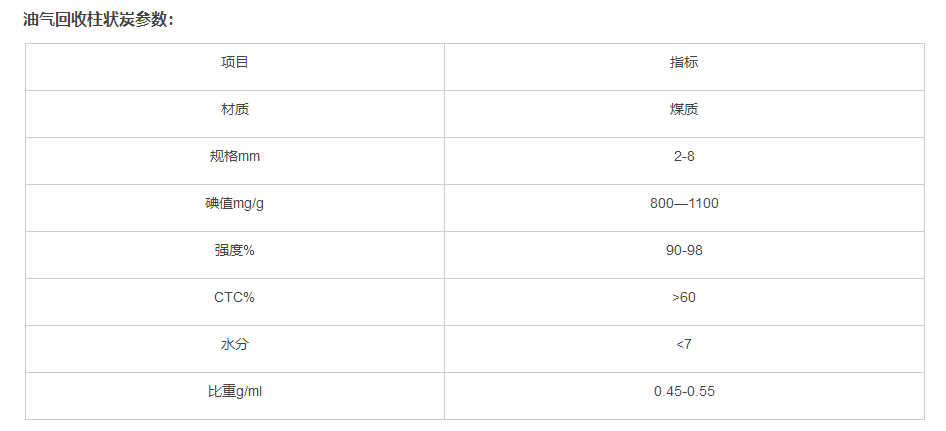Viewport: 946px width, 431px height.
Task: Click the 0.45-0.55 density value
Action: point(684,391)
